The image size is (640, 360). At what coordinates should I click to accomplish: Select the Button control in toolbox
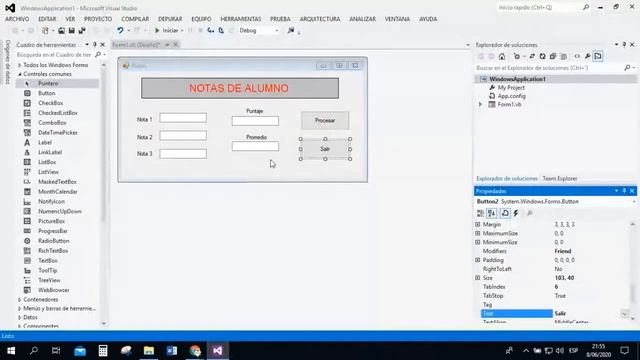click(47, 93)
